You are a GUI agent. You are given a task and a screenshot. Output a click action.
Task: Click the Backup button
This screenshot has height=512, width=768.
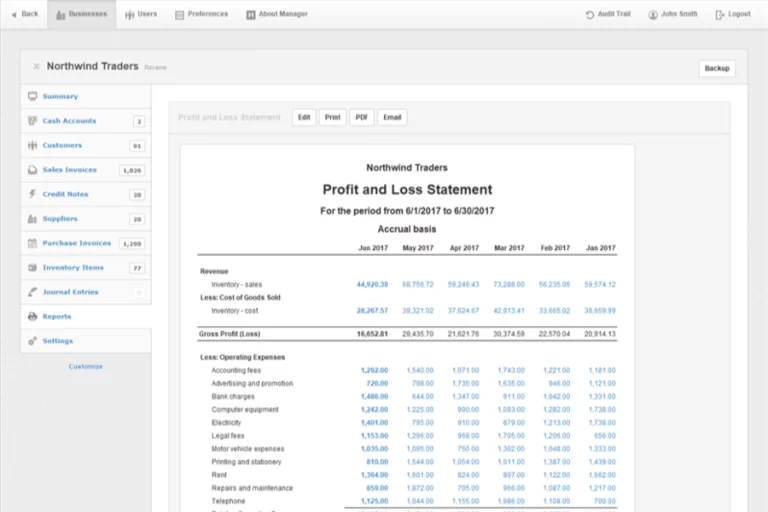(x=717, y=68)
